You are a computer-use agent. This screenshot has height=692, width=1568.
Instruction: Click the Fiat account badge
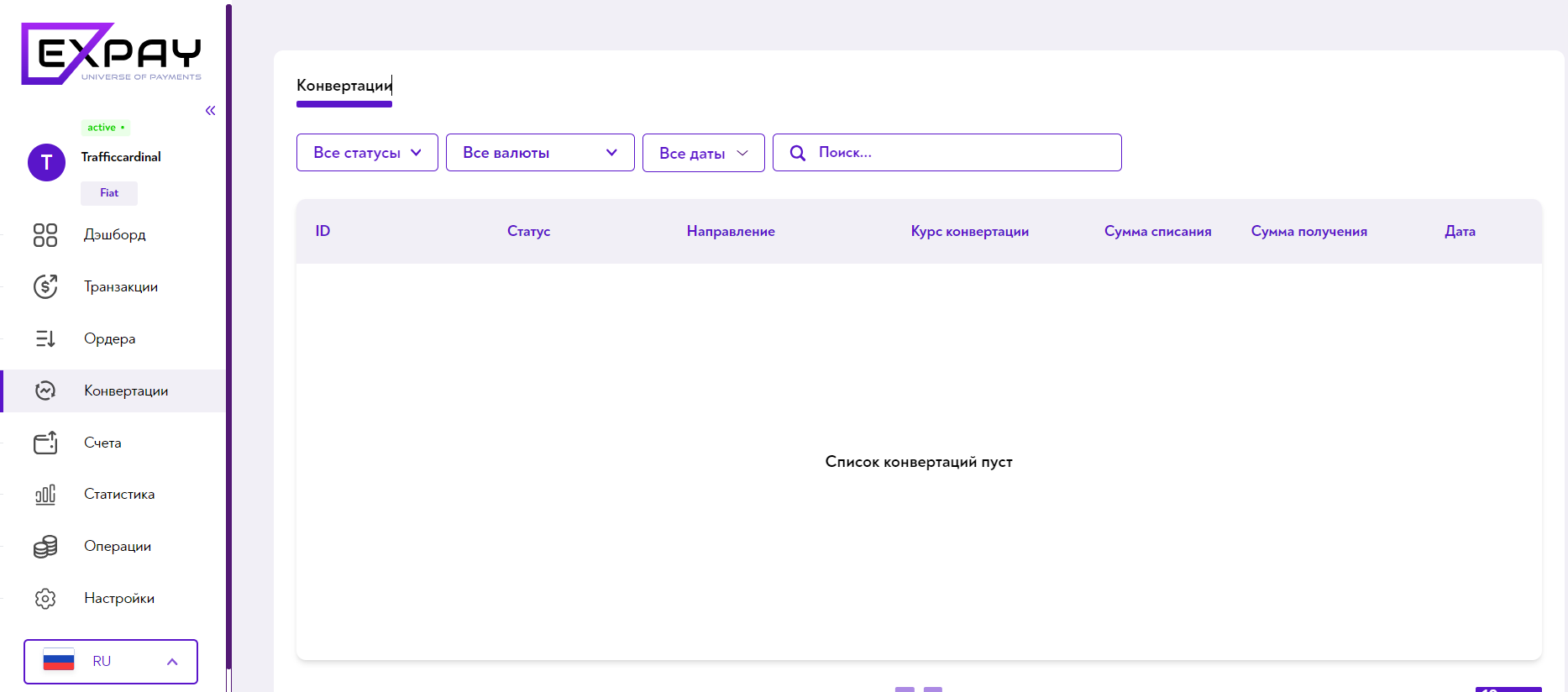(x=109, y=193)
